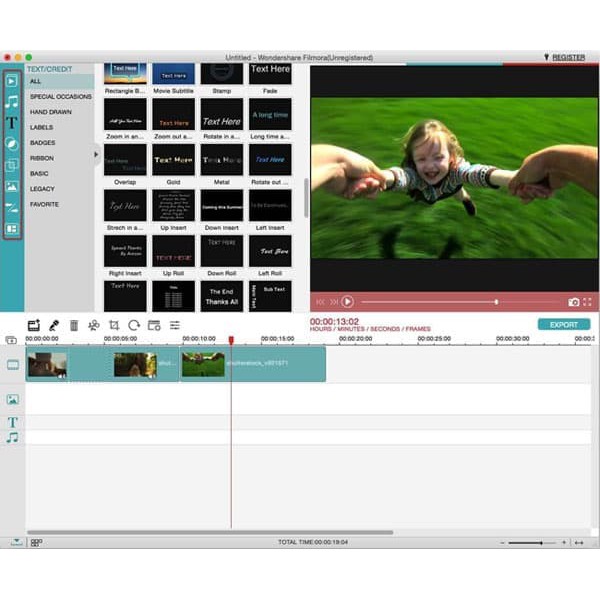Take a snapshot with the camera icon
The height and width of the screenshot is (600, 600).
click(x=573, y=301)
